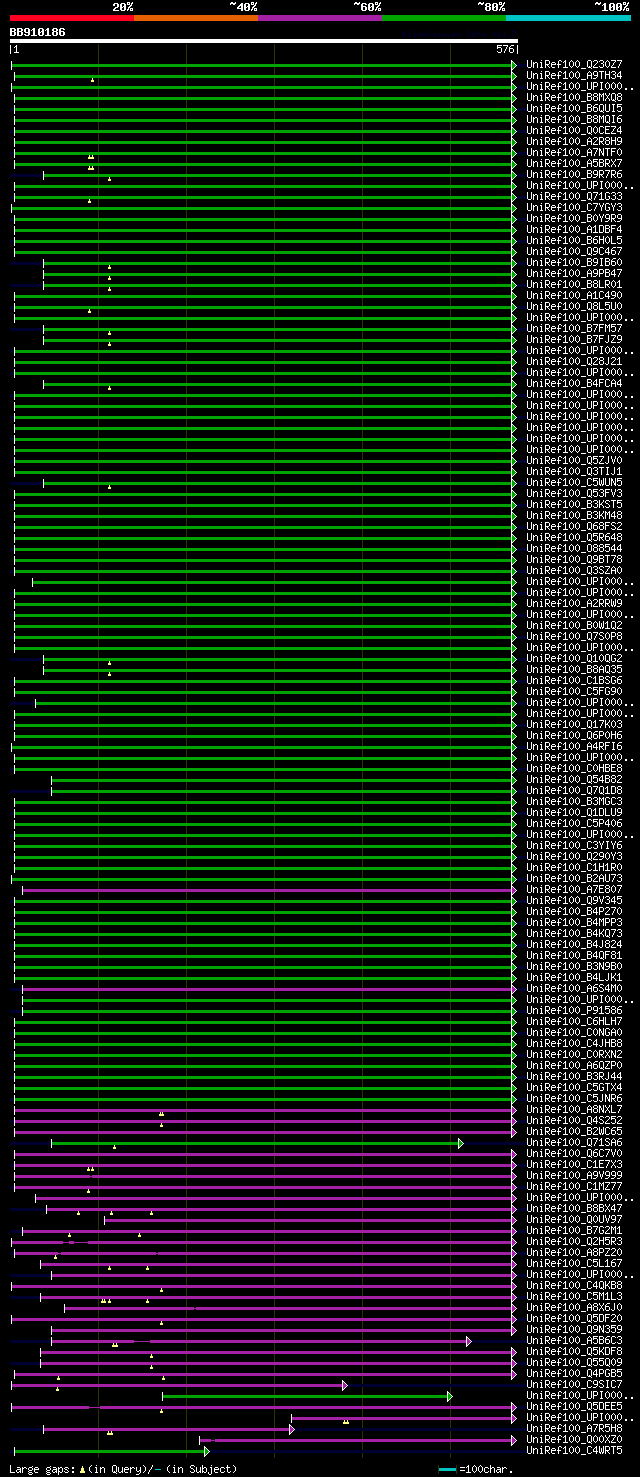640x1477 pixels.
Task: Select the label UniRef100_A2RRW9
Action: click(x=574, y=603)
